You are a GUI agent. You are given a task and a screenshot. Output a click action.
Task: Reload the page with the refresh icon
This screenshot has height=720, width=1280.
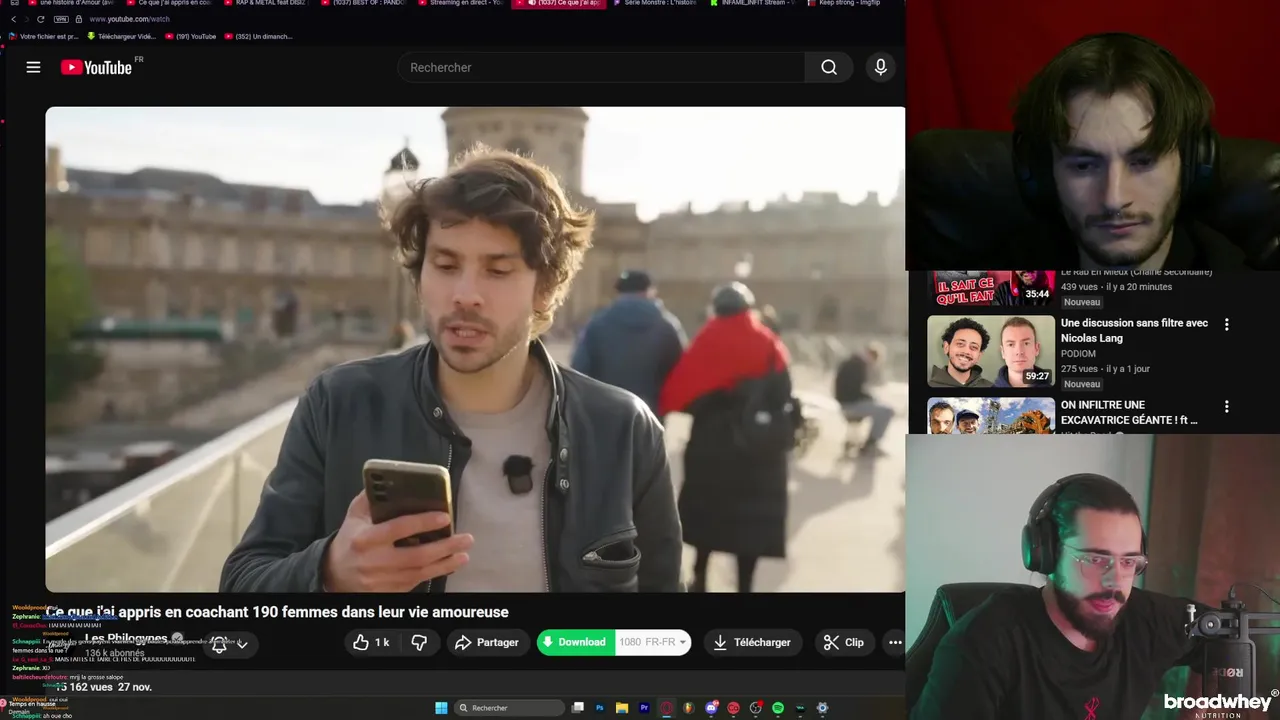point(40,19)
